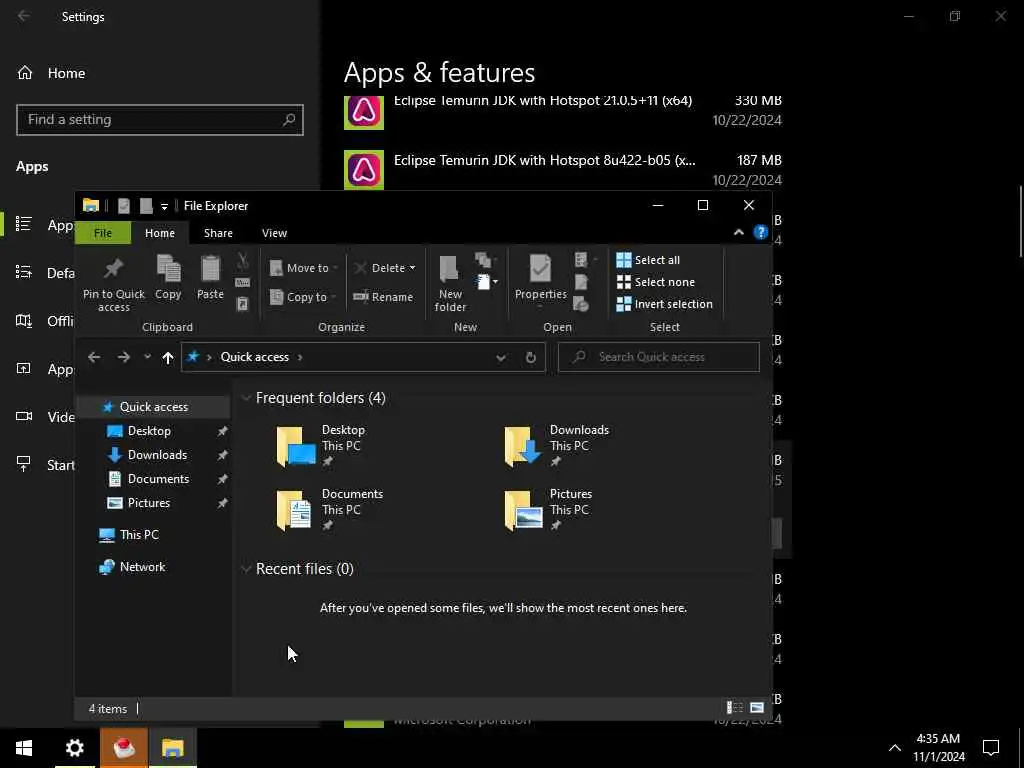This screenshot has height=768, width=1024.
Task: Click Invert selection
Action: [665, 304]
